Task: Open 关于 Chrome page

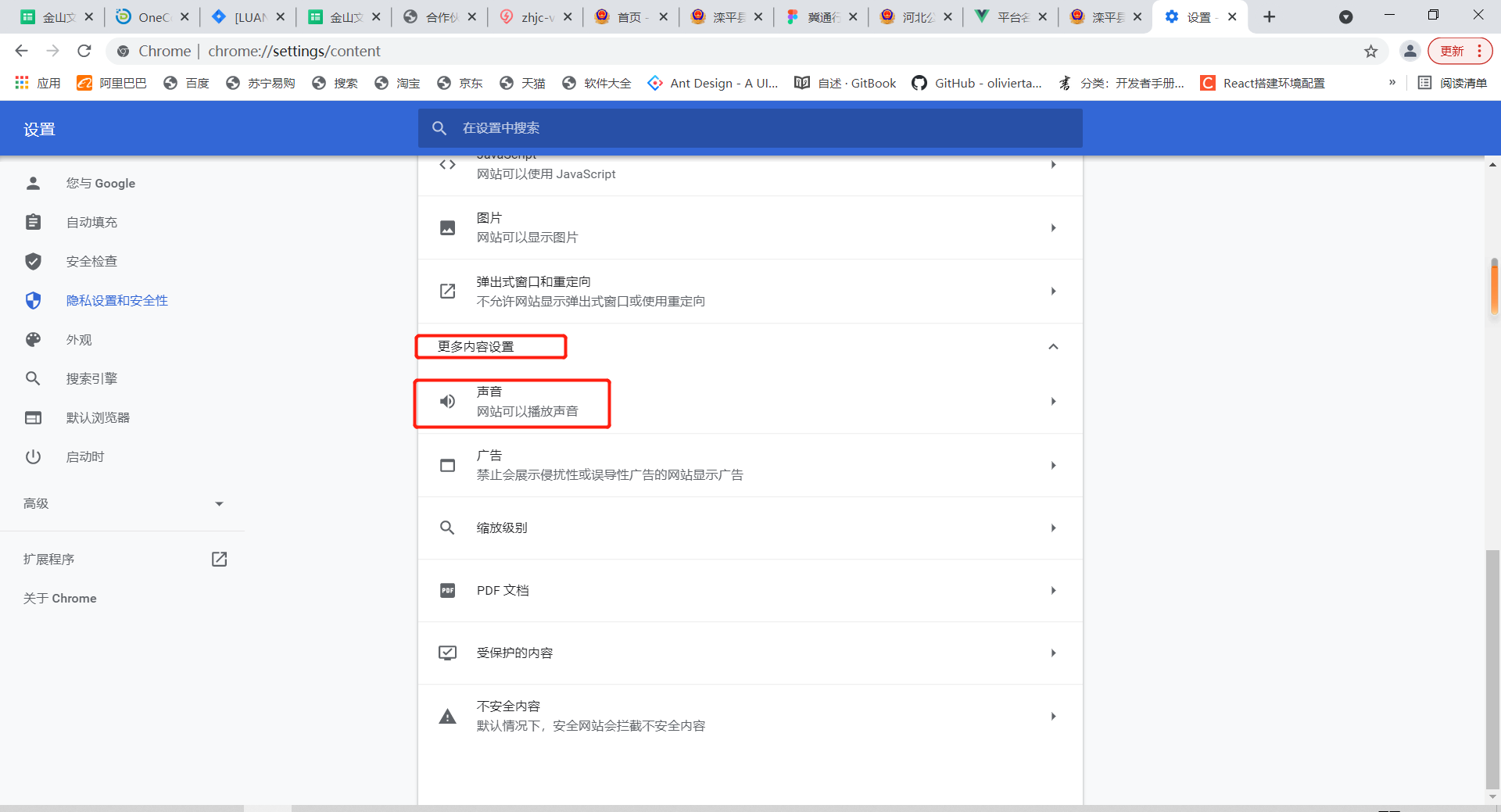Action: coord(60,598)
